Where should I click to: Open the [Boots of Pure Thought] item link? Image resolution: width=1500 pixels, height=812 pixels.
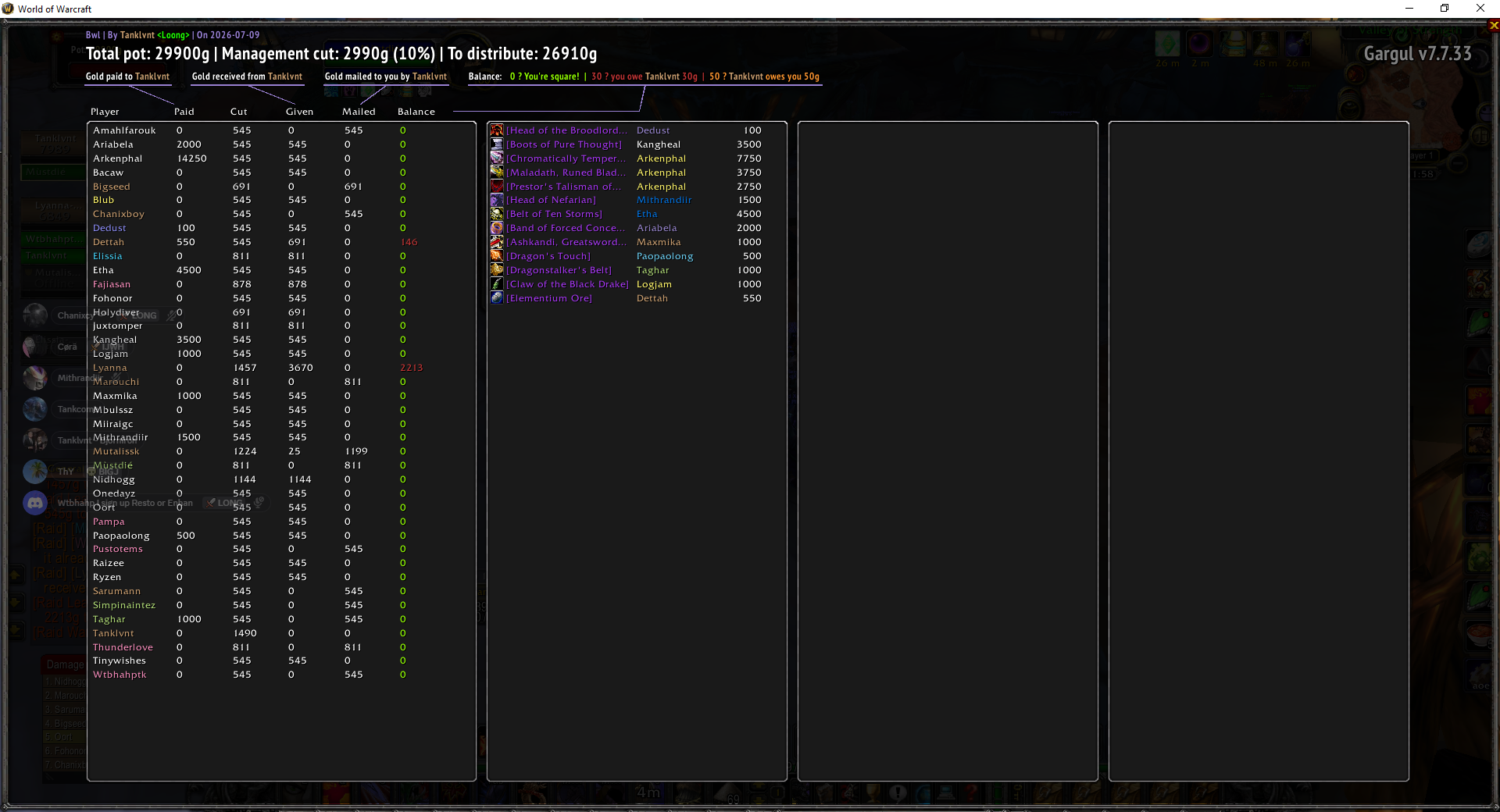(564, 144)
